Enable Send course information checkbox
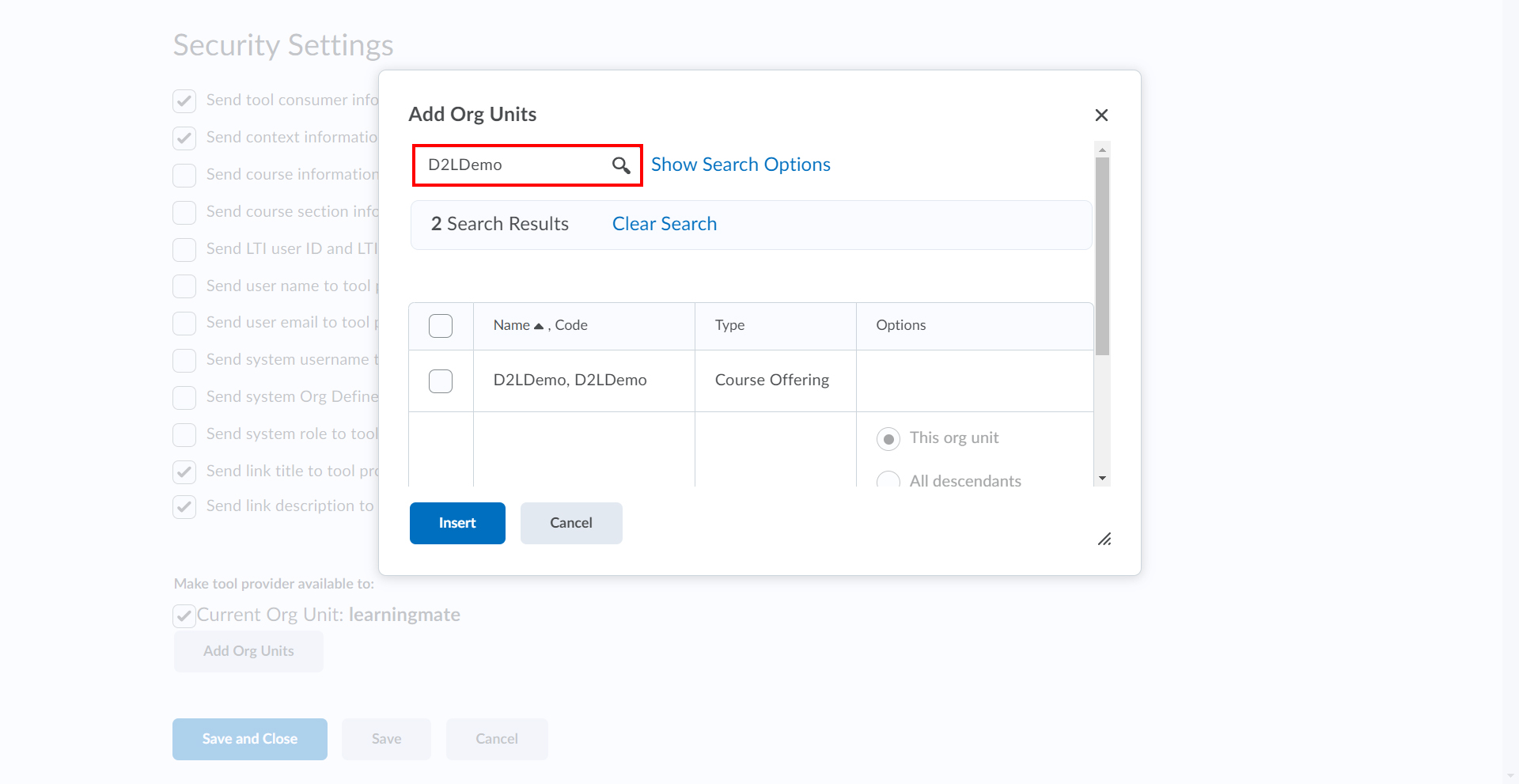The width and height of the screenshot is (1519, 784). [184, 176]
